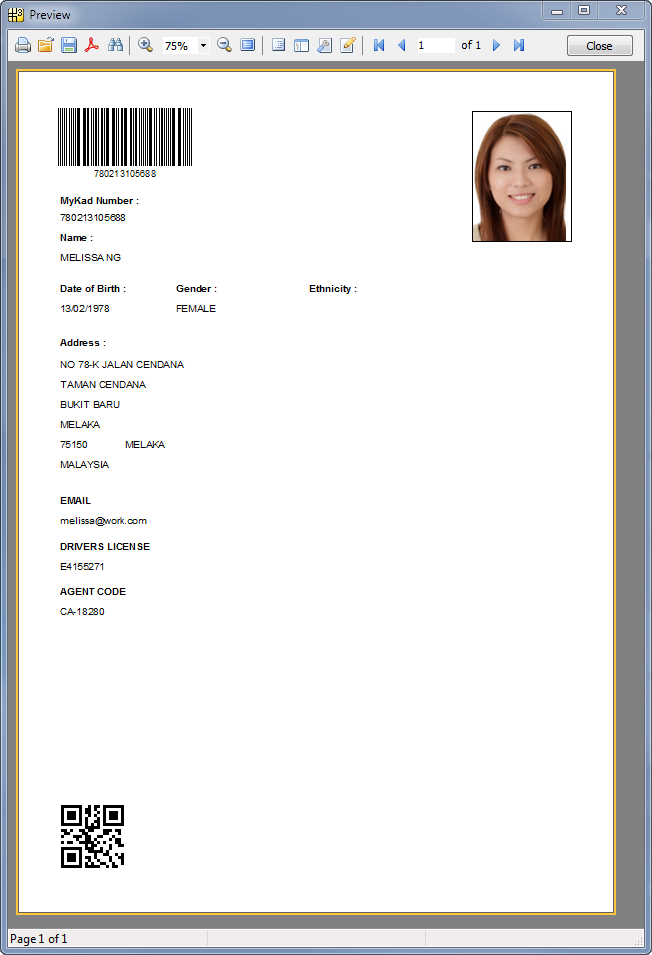The height and width of the screenshot is (955, 652).
Task: Advance to the next page
Action: [496, 45]
